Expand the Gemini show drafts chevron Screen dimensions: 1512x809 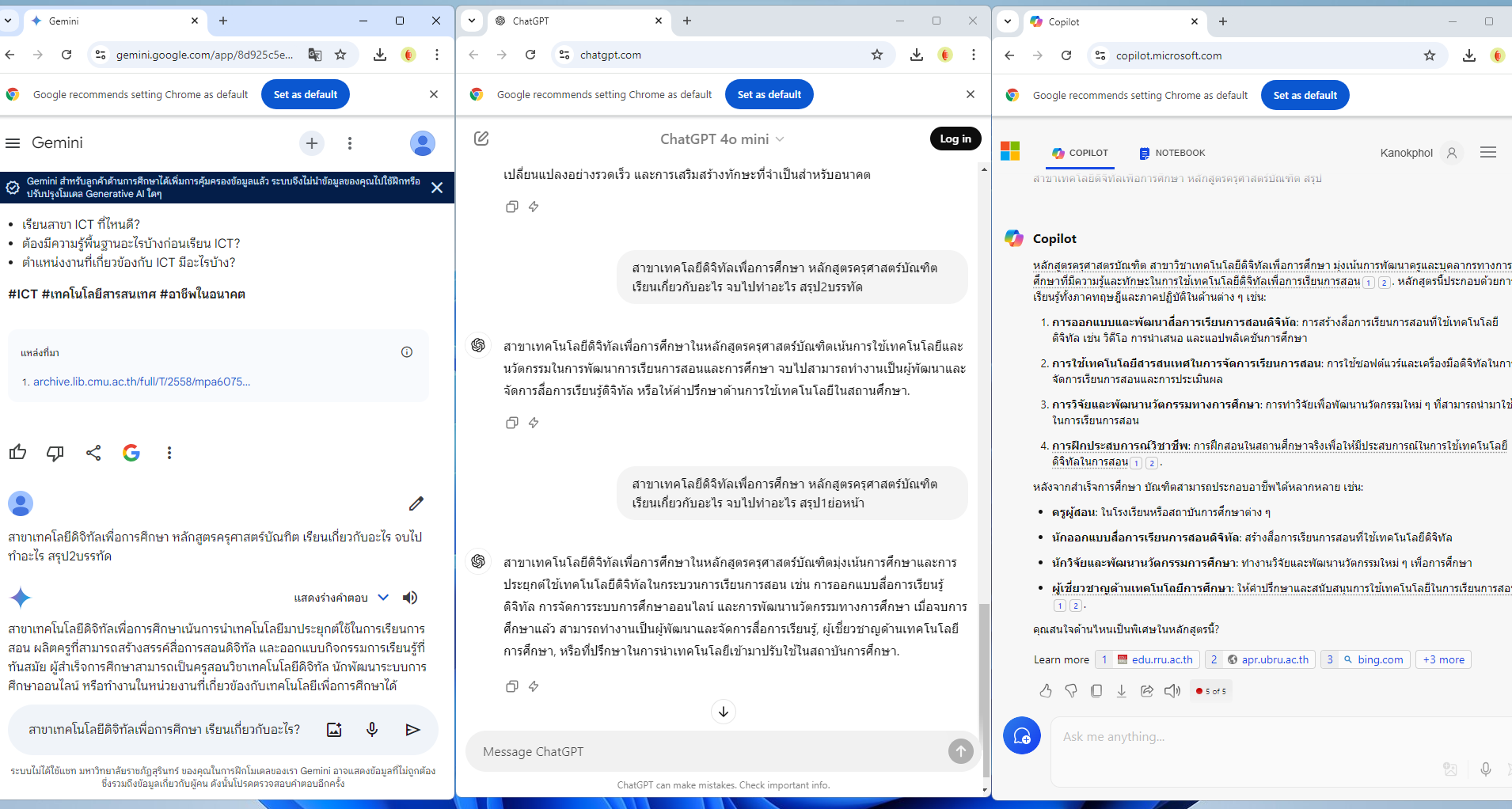point(383,598)
